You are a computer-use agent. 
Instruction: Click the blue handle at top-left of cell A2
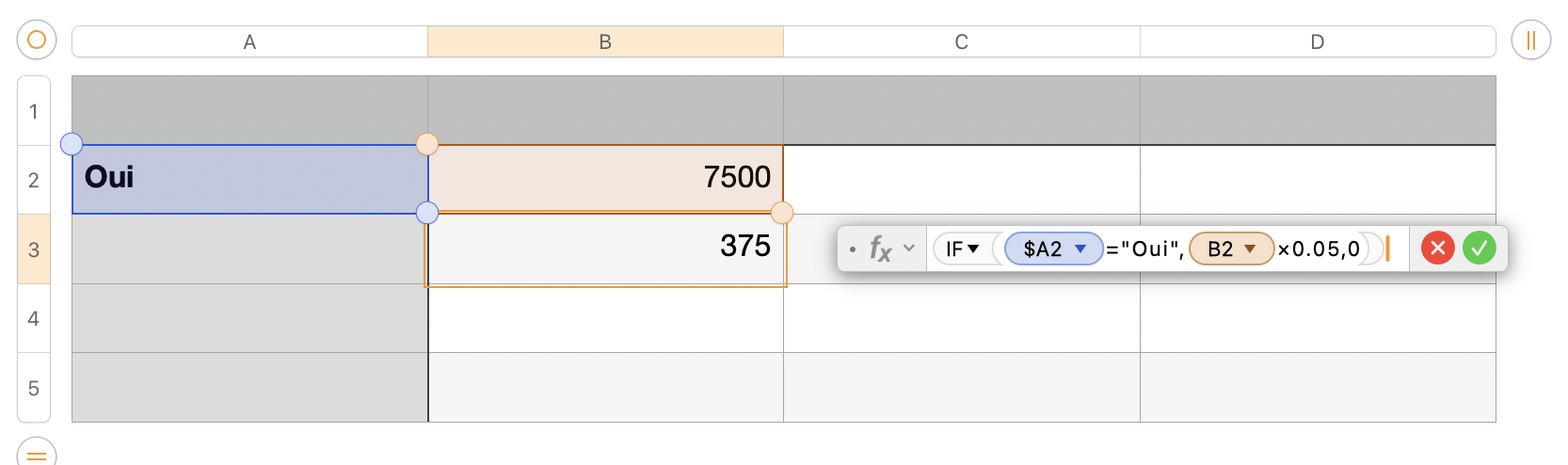(72, 144)
